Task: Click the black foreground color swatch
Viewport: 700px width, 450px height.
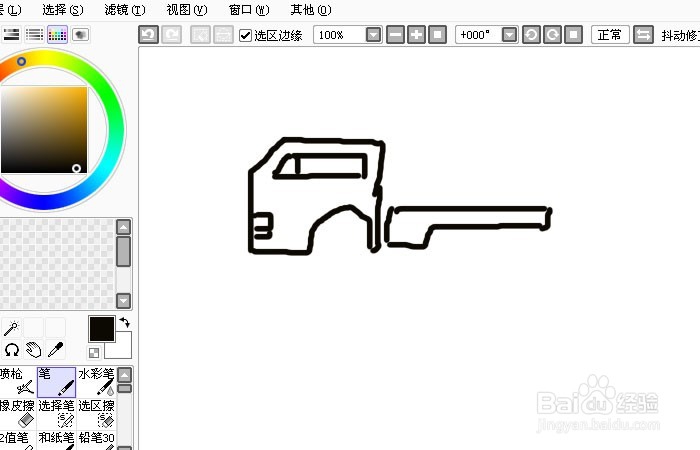Action: click(101, 329)
